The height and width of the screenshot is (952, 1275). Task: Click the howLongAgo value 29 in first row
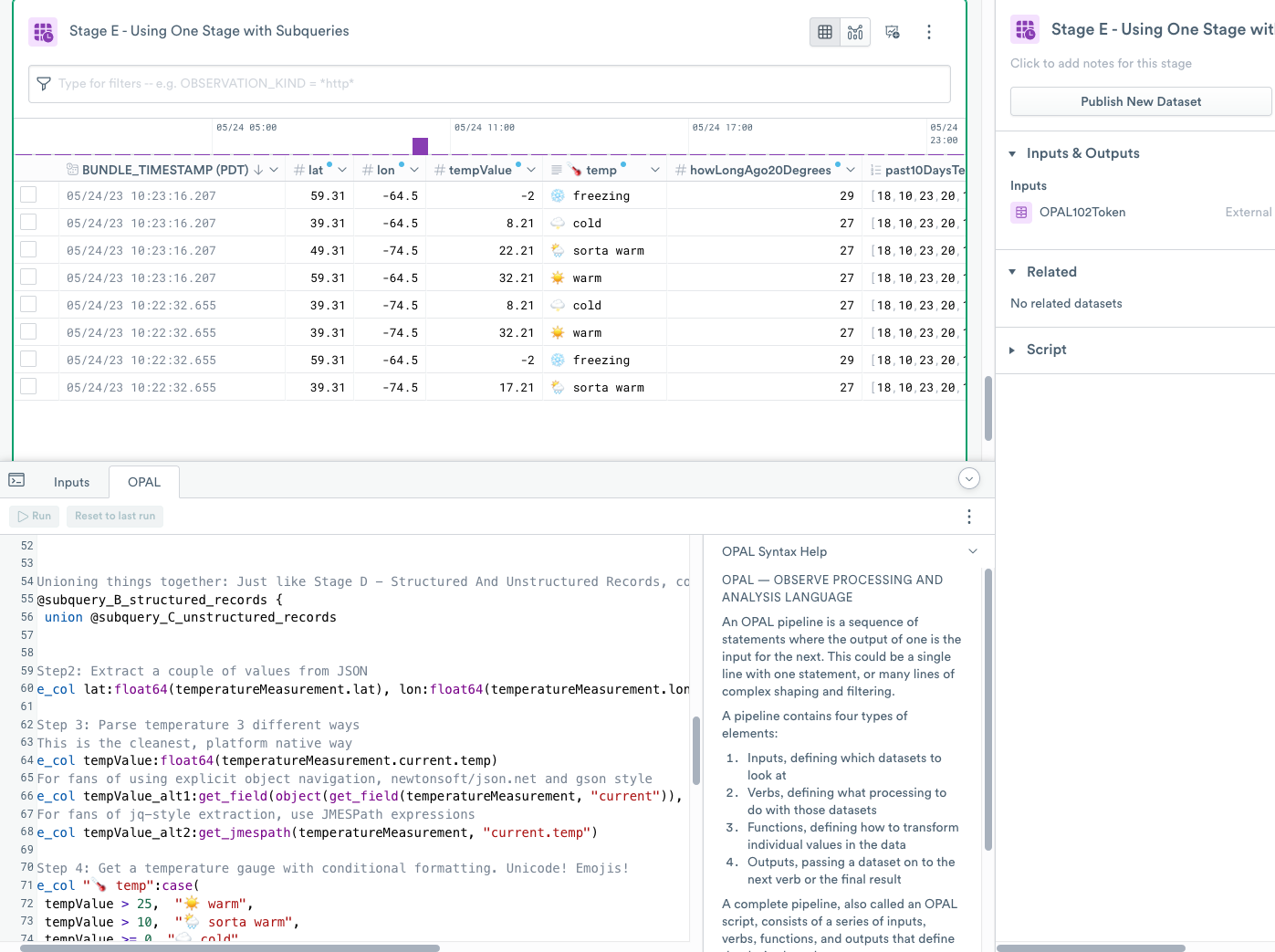click(x=847, y=196)
